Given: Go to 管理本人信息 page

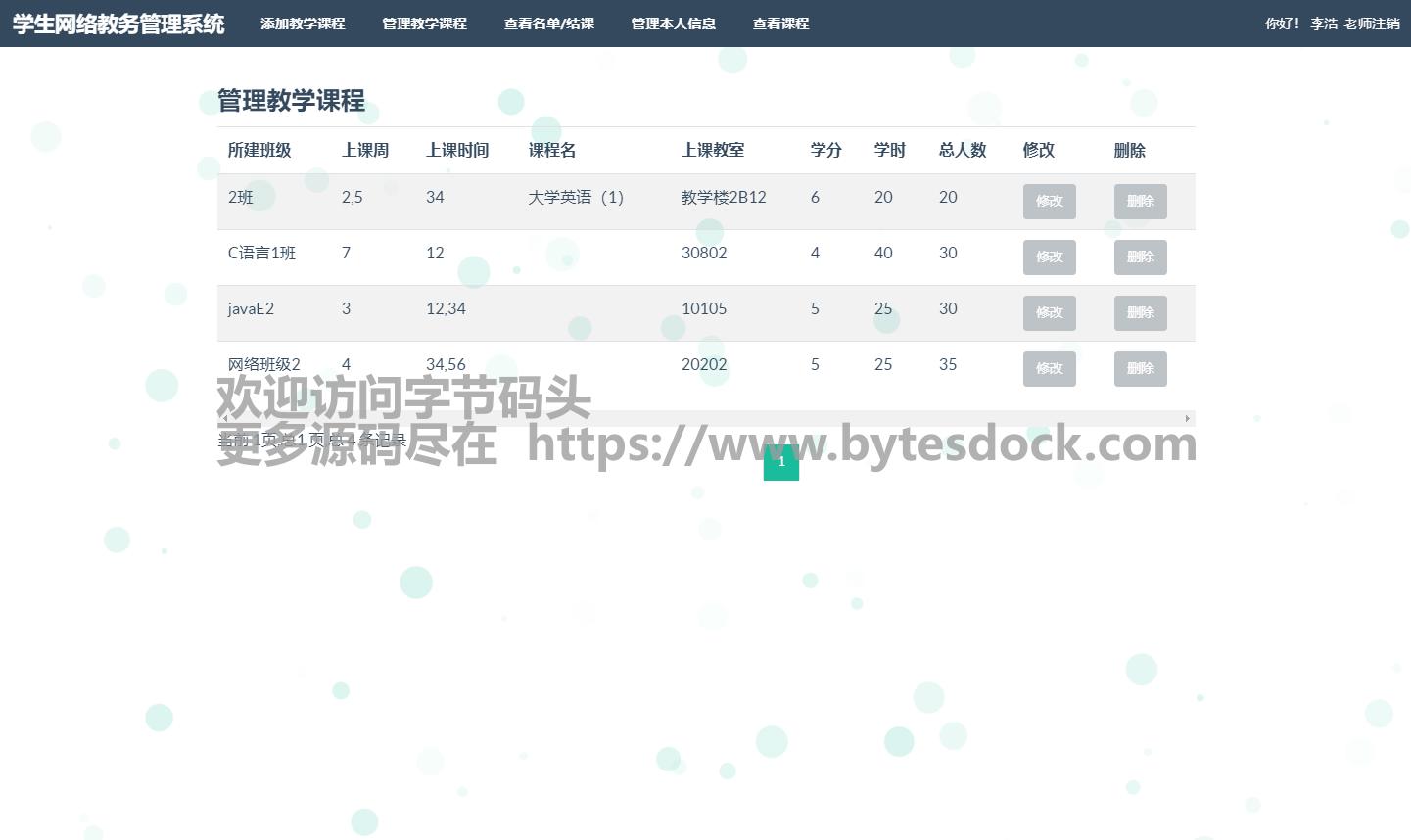Looking at the screenshot, I should point(673,23).
